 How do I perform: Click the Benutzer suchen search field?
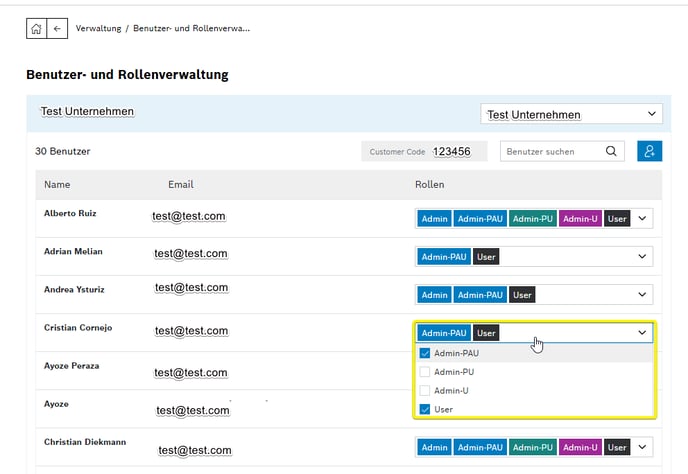pos(554,151)
